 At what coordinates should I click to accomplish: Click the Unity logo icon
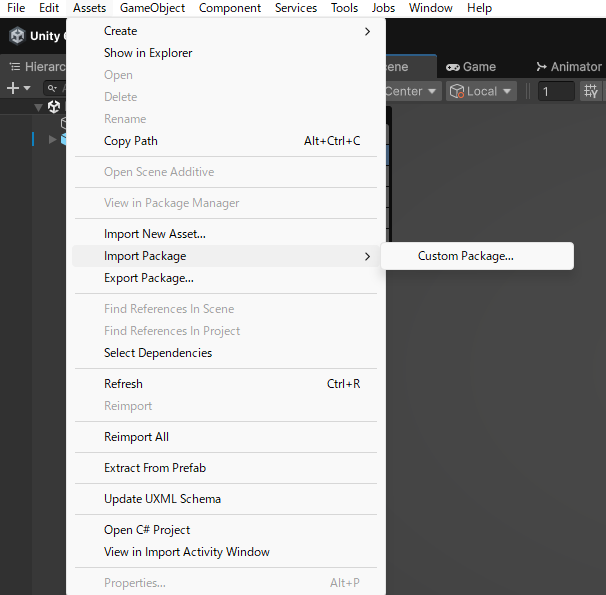pos(17,36)
